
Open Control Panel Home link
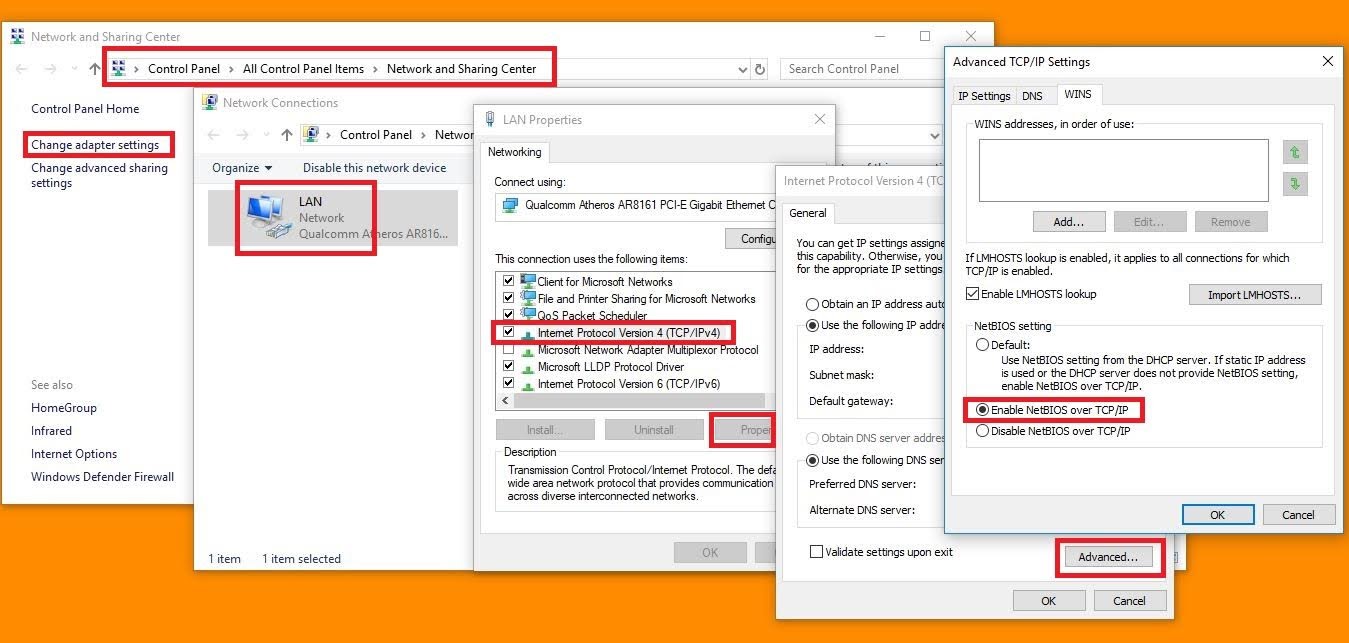click(85, 109)
